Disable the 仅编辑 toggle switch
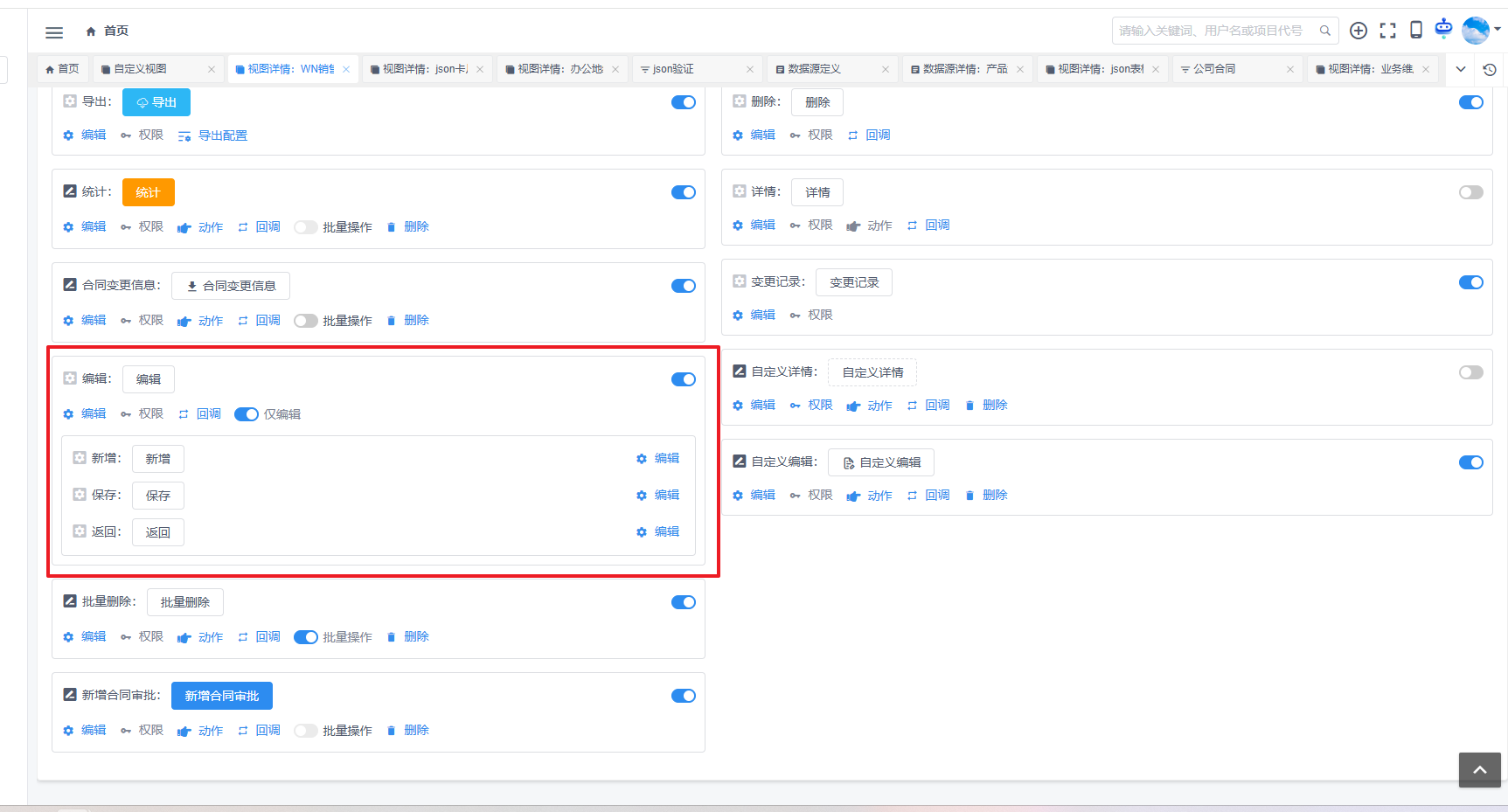 pos(246,414)
